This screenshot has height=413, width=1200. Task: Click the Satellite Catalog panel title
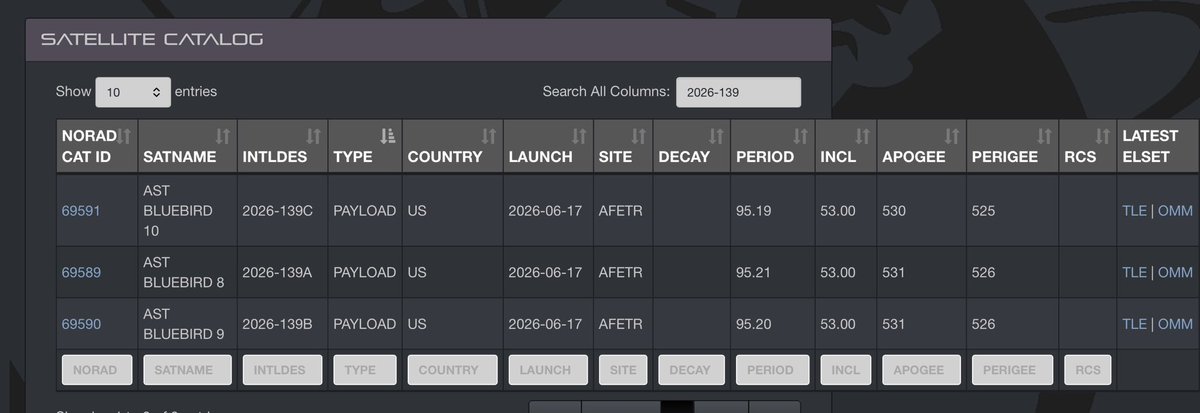[x=152, y=40]
